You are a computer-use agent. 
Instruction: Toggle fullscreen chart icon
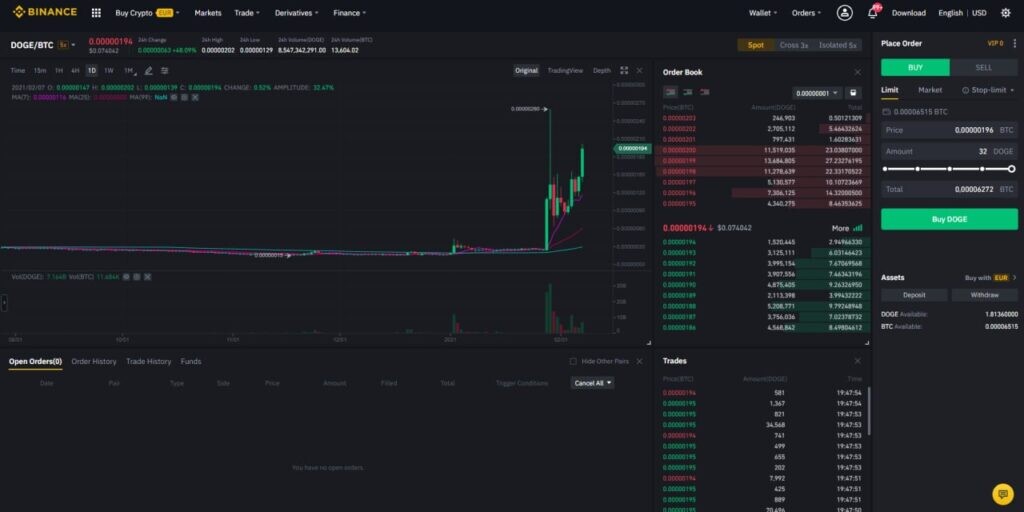pyautogui.click(x=624, y=71)
